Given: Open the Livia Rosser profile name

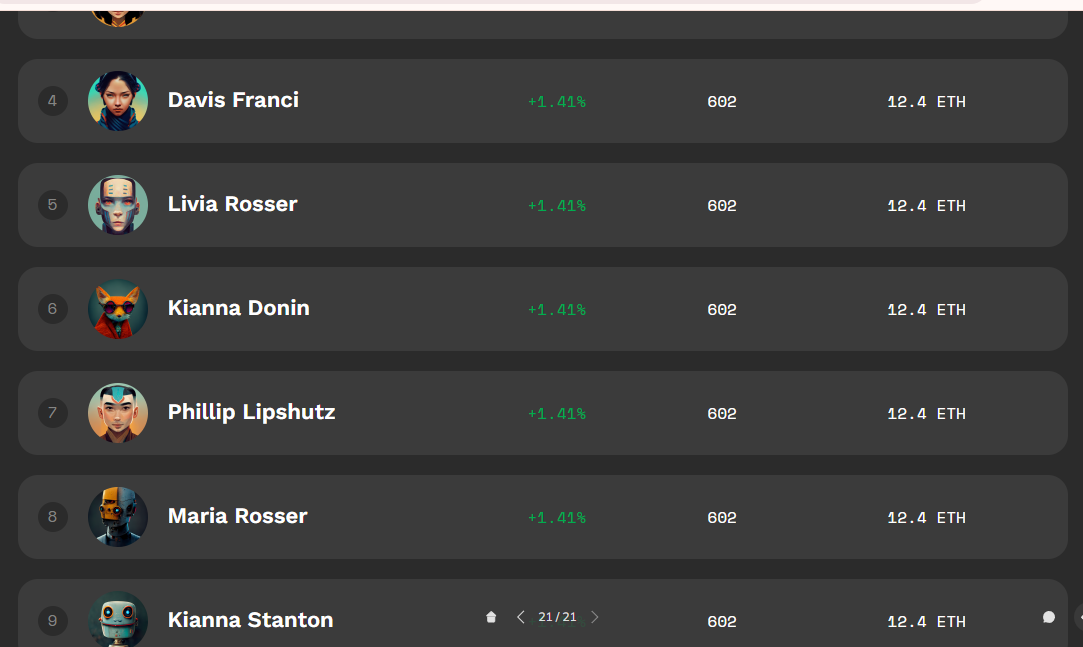Looking at the screenshot, I should (233, 204).
